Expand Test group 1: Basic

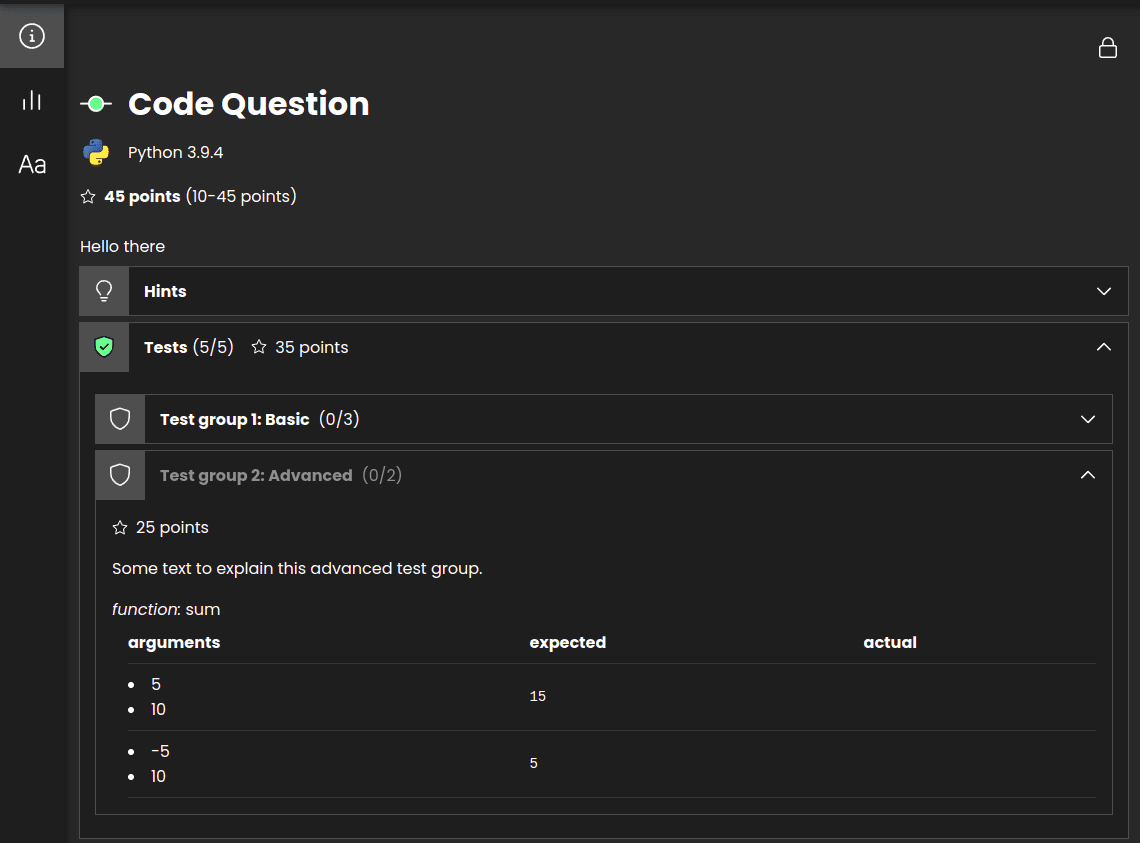pyautogui.click(x=1087, y=419)
